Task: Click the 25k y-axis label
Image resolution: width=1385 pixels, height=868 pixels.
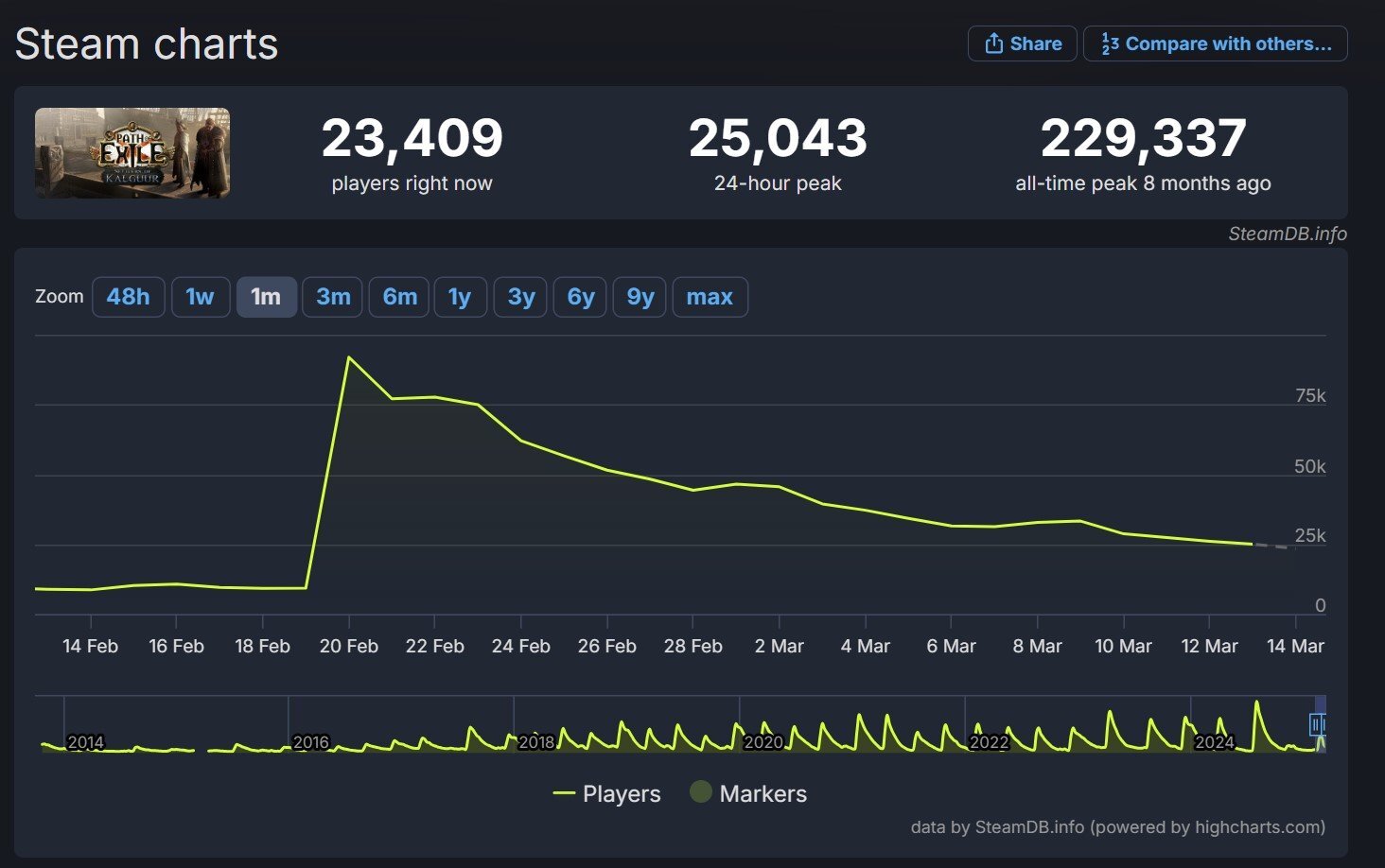Action: pyautogui.click(x=1310, y=535)
